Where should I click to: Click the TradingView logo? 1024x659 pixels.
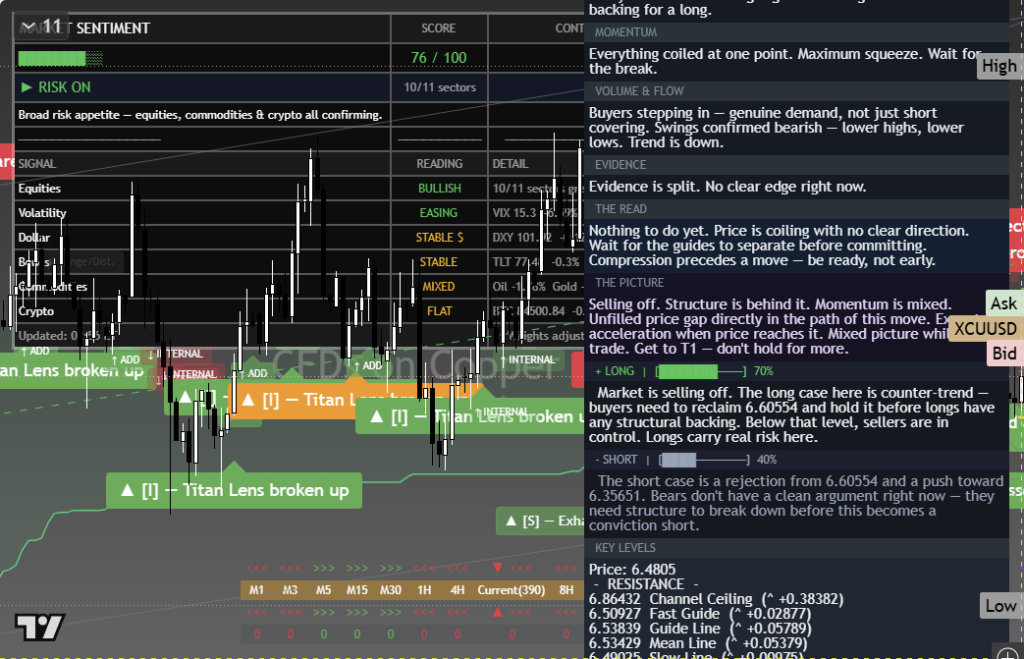click(x=39, y=627)
